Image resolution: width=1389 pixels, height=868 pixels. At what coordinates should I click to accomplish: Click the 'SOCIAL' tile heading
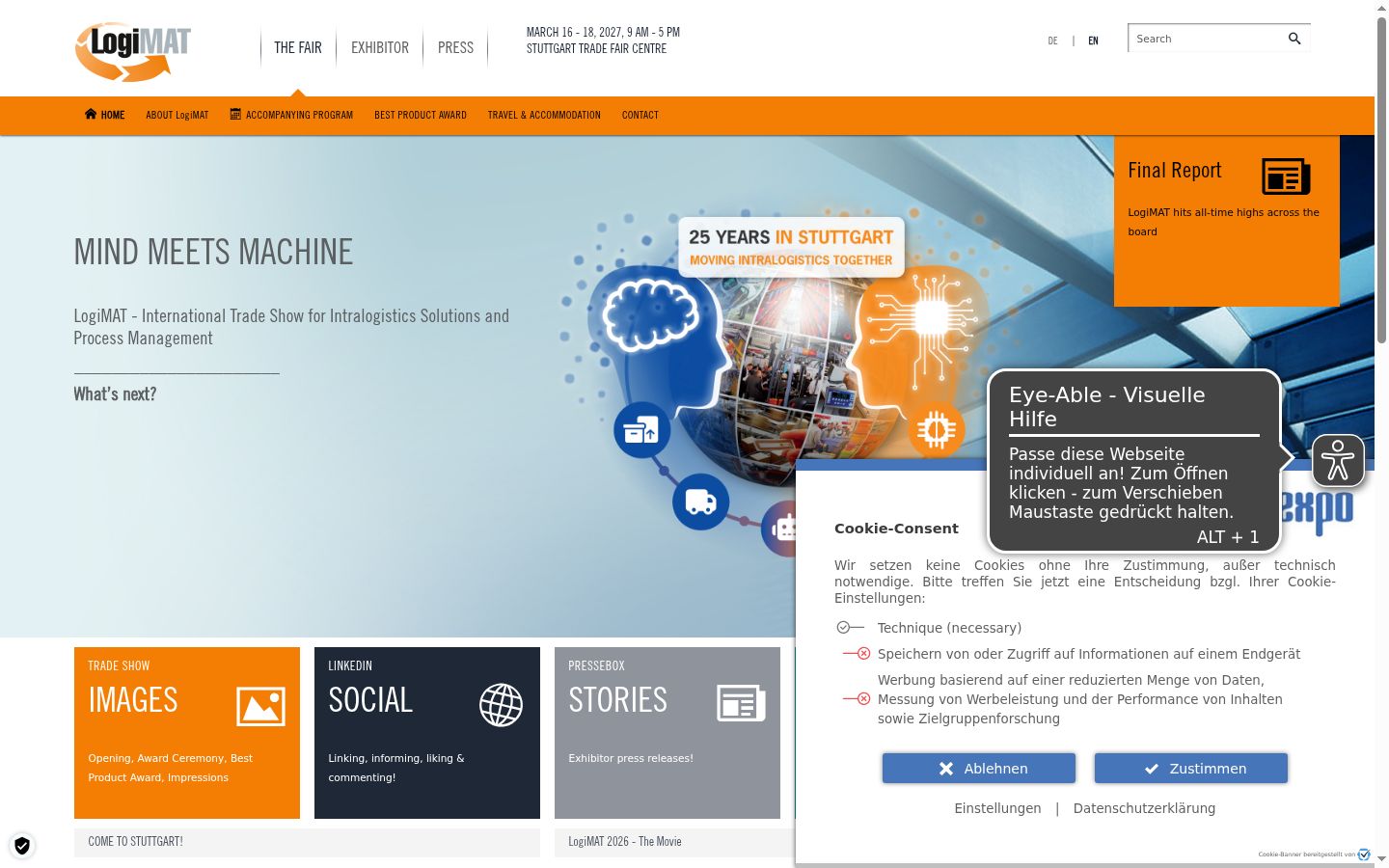[370, 699]
